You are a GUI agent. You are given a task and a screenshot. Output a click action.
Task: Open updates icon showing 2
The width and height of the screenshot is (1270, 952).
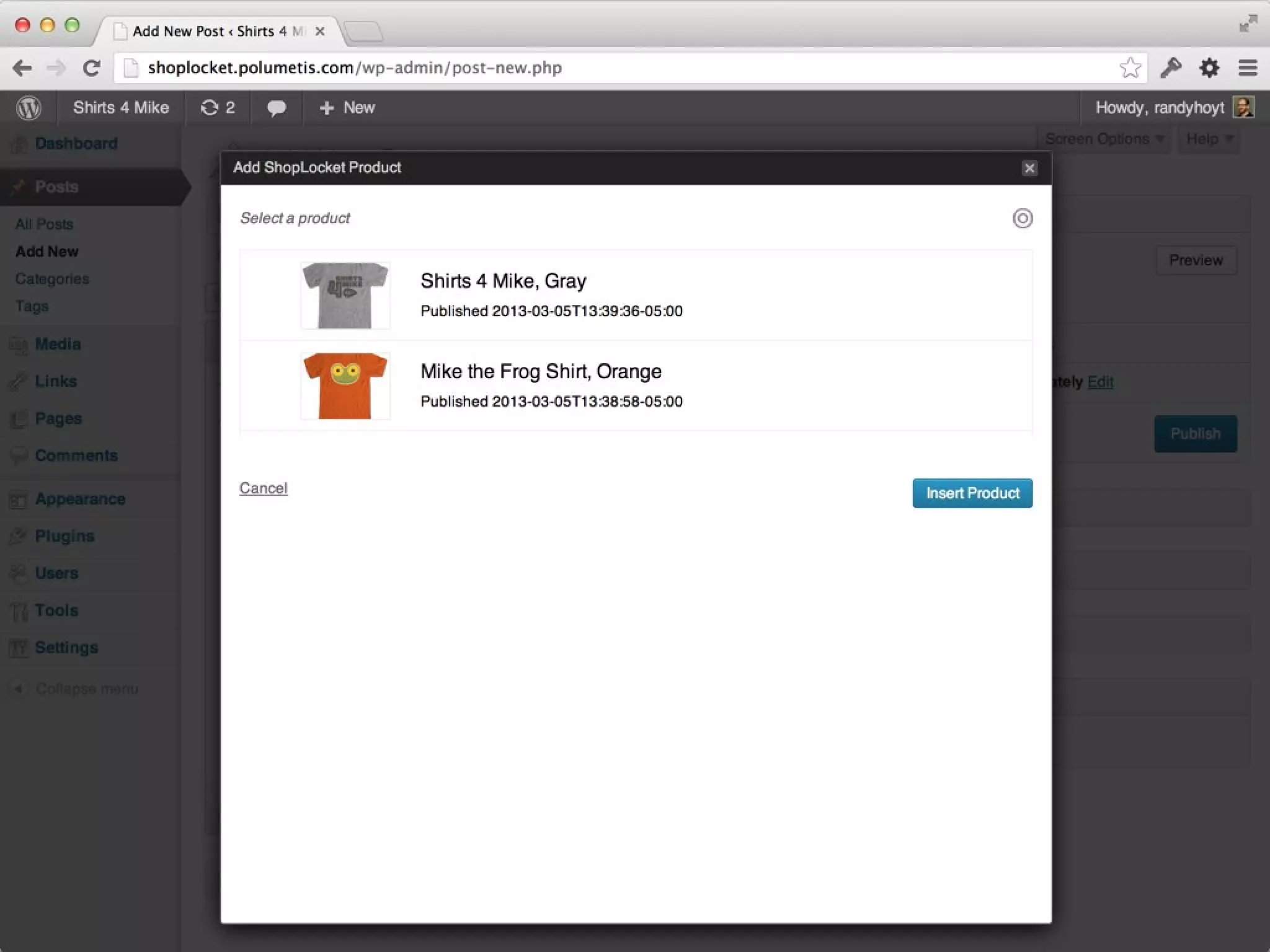coord(218,108)
